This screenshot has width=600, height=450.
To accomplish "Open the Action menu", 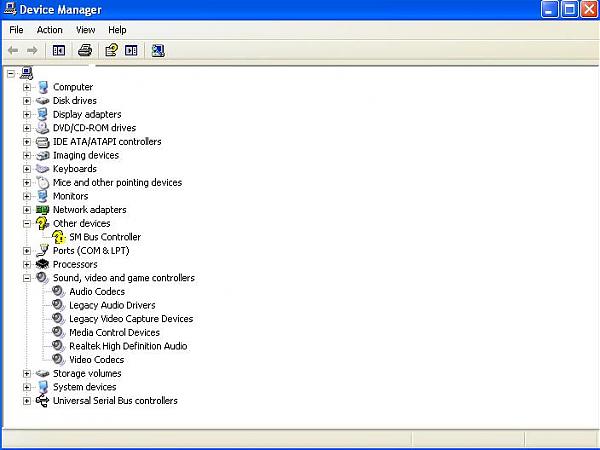I will pos(49,30).
